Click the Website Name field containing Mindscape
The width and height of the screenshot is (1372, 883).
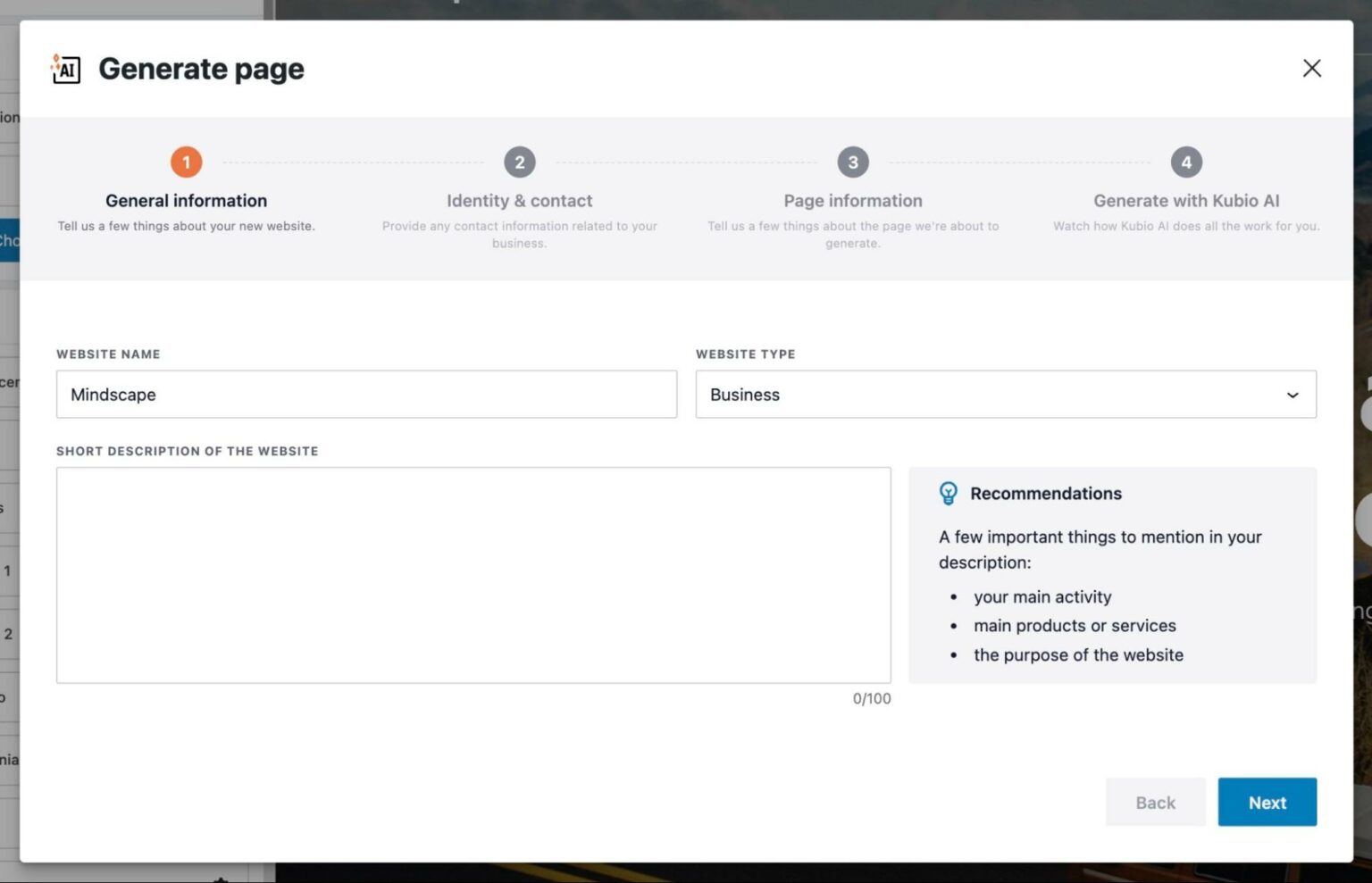[366, 394]
